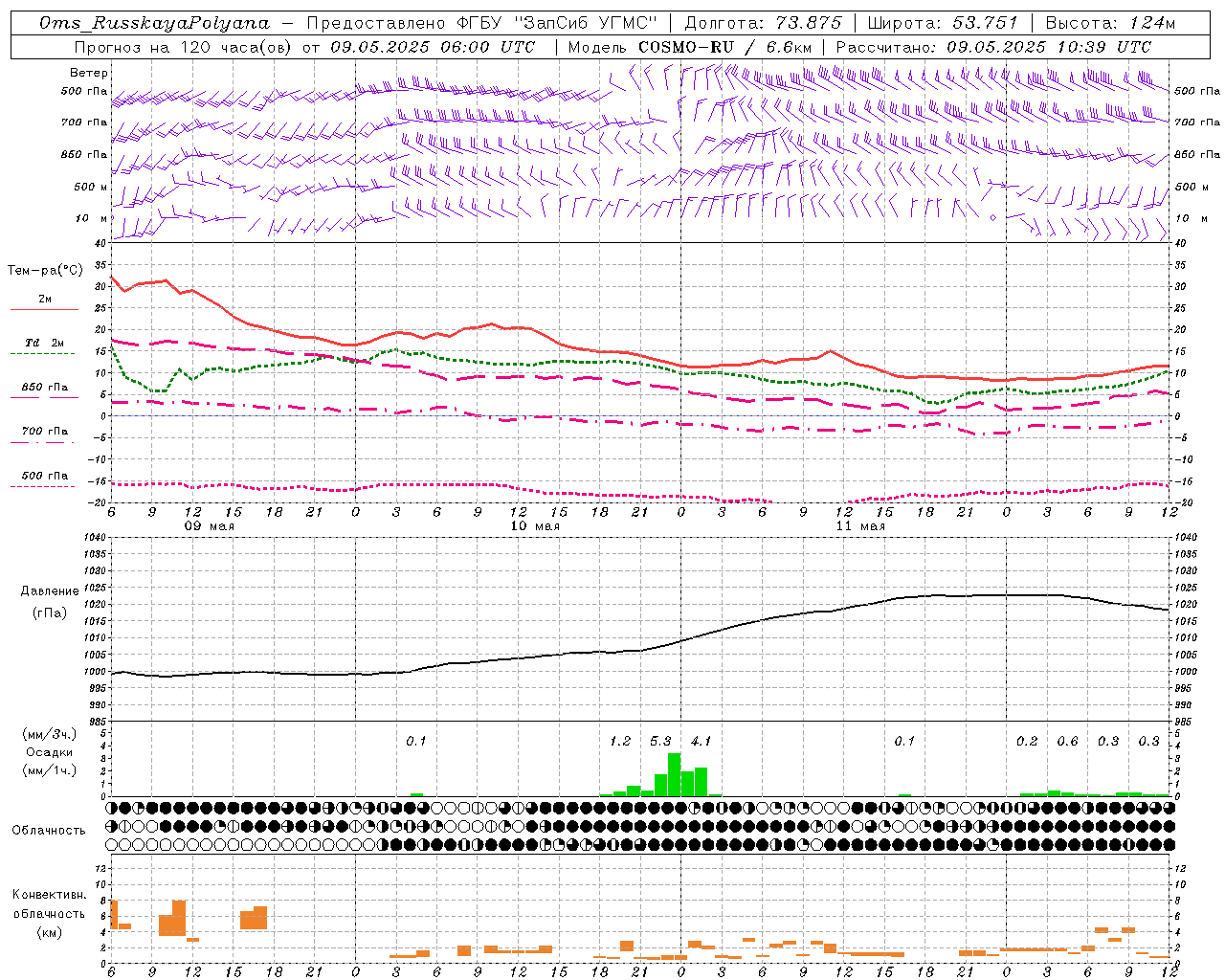The height and width of the screenshot is (980, 1225).
Task: Click the 0.6 precipitation value
Action: (1067, 741)
